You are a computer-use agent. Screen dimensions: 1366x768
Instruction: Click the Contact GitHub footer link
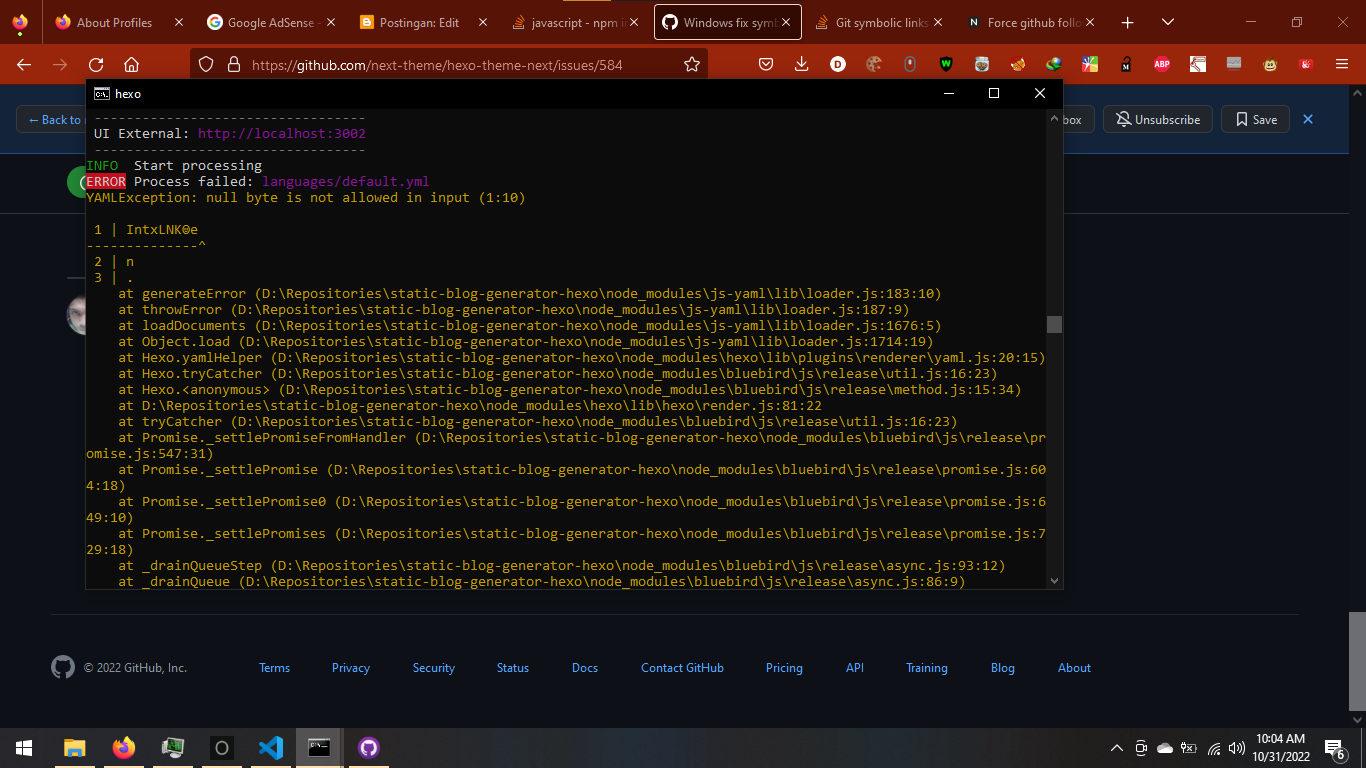pos(682,668)
